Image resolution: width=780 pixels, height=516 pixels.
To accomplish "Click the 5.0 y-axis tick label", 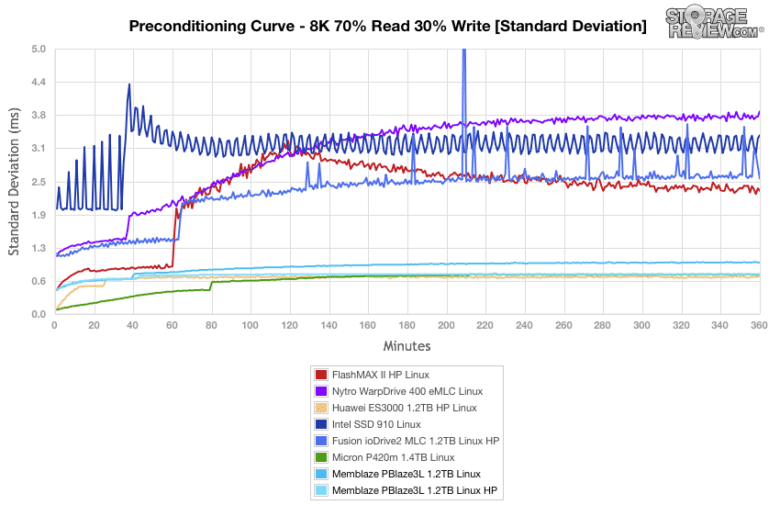I will [x=38, y=49].
